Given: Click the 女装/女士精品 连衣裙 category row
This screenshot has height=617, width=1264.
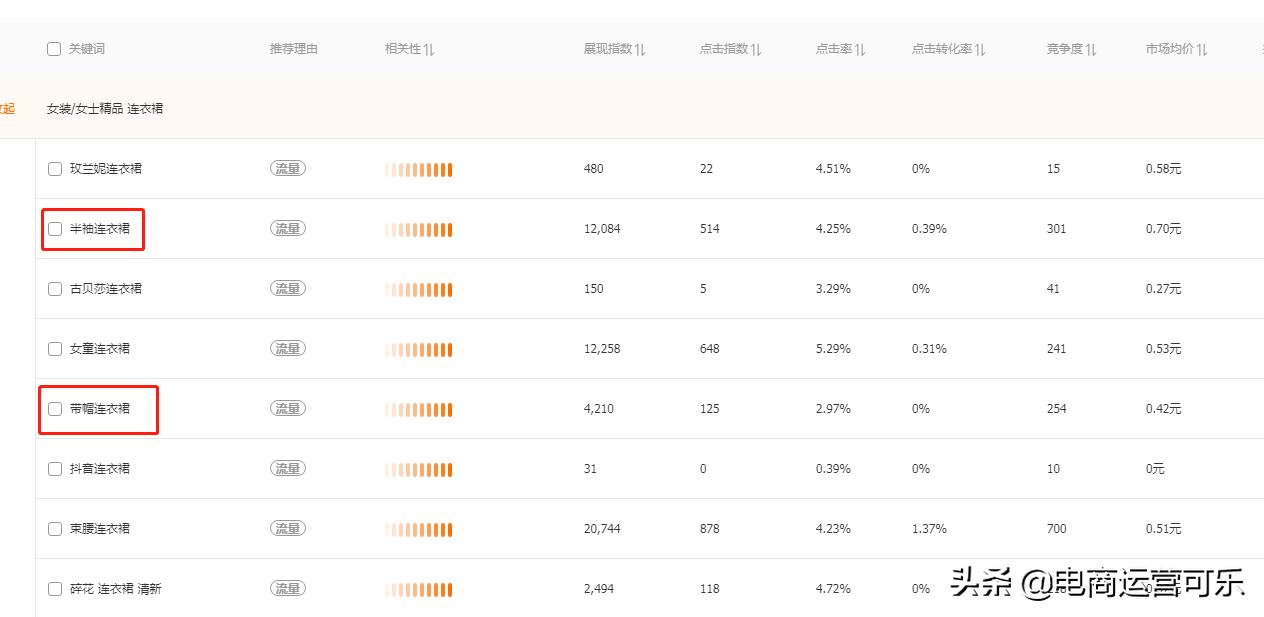Looking at the screenshot, I should (105, 108).
